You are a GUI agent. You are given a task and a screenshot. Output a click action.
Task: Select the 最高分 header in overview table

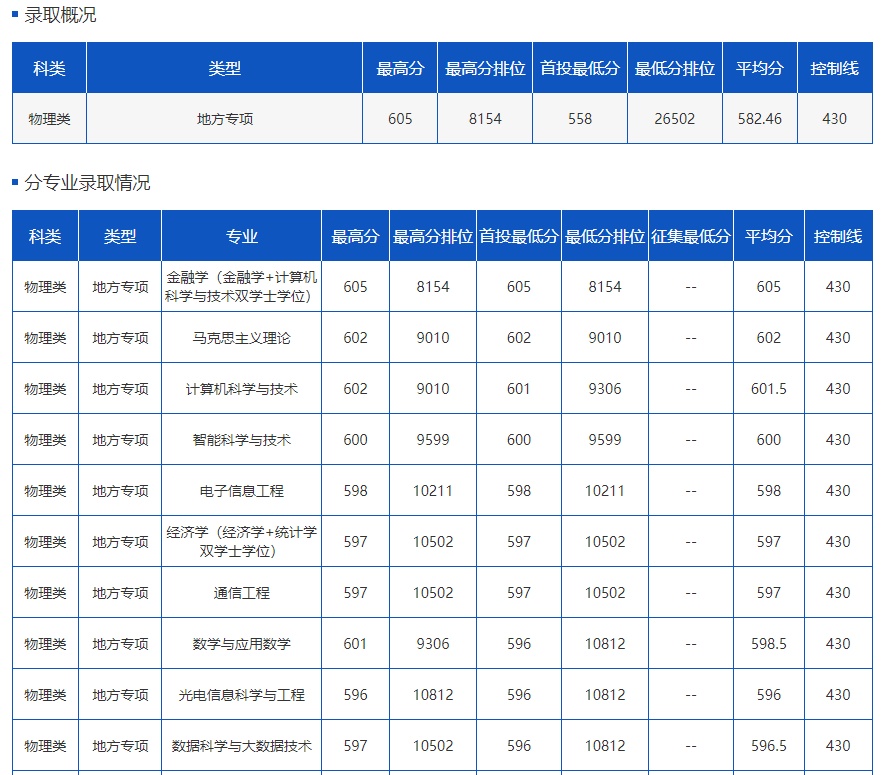tap(400, 68)
